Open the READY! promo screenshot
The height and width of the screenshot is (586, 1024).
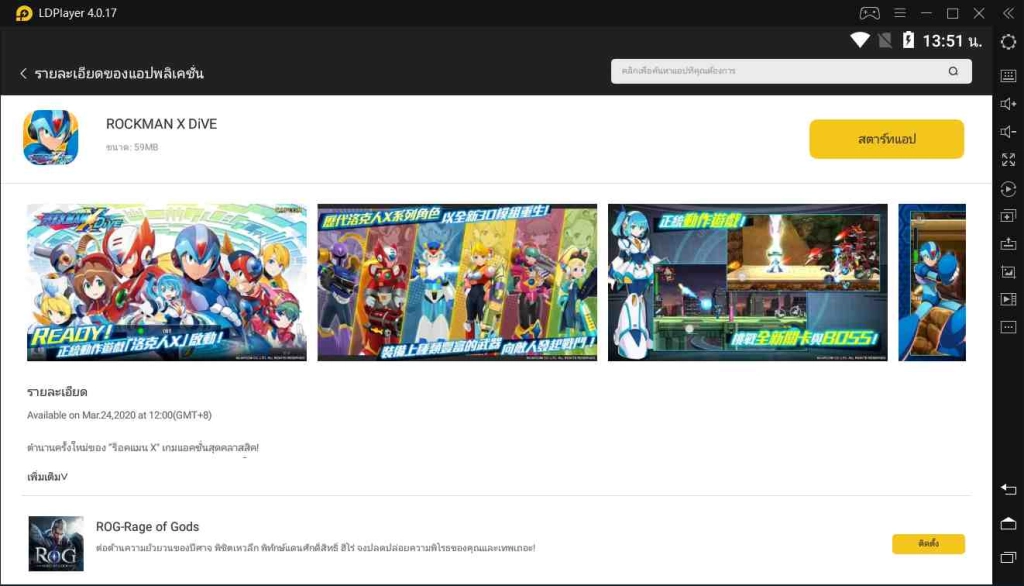167,282
